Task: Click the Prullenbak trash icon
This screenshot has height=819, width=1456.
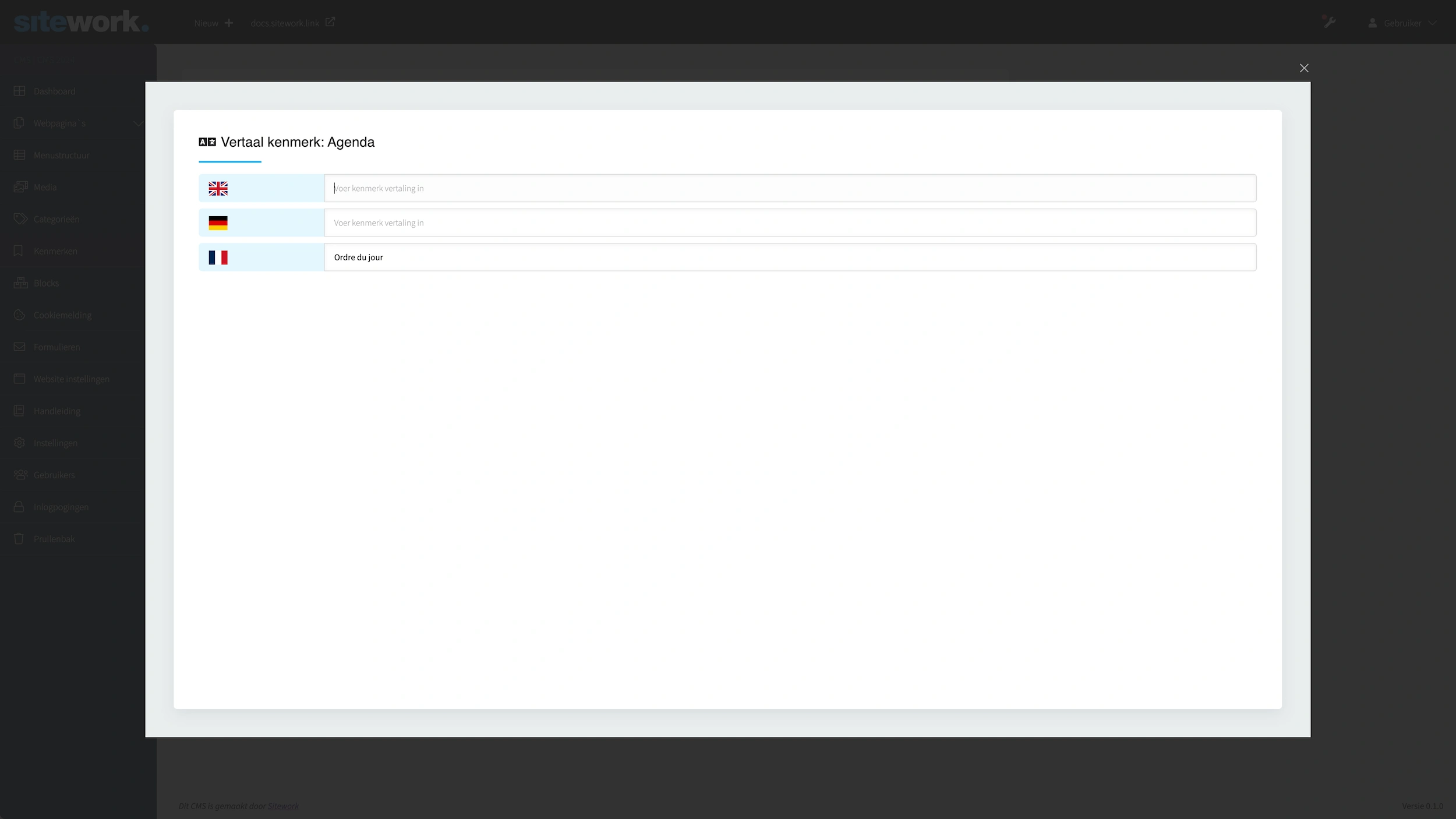Action: 19,539
